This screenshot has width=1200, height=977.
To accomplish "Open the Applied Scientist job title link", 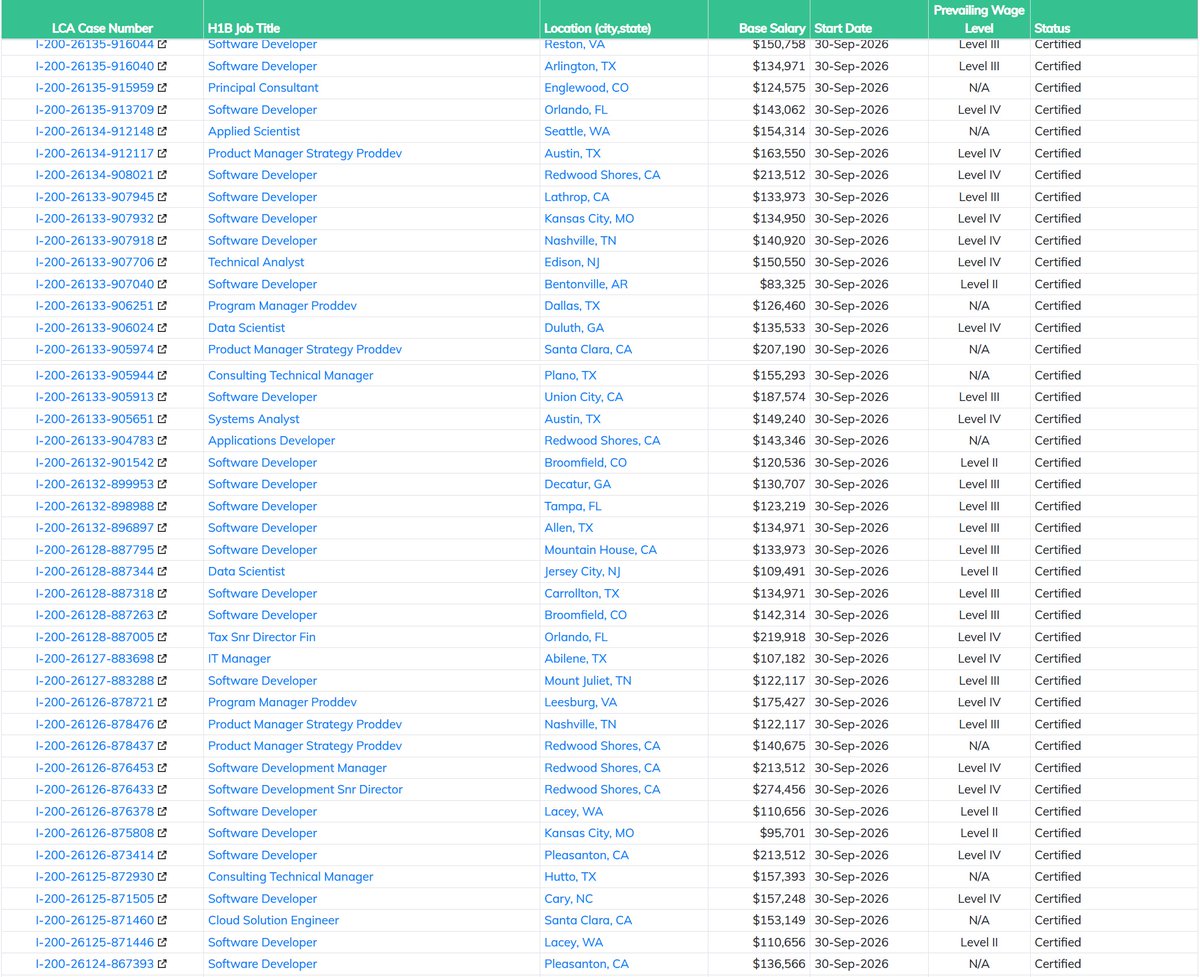I will tap(254, 131).
